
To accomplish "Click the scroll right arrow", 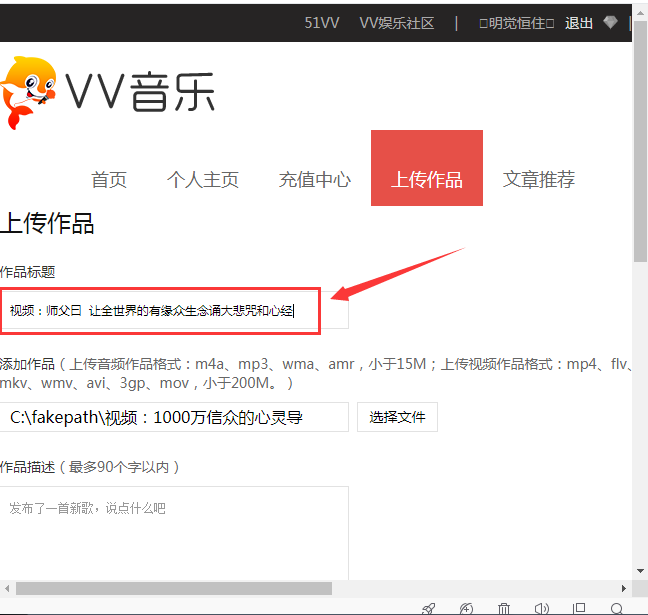I will click(624, 588).
